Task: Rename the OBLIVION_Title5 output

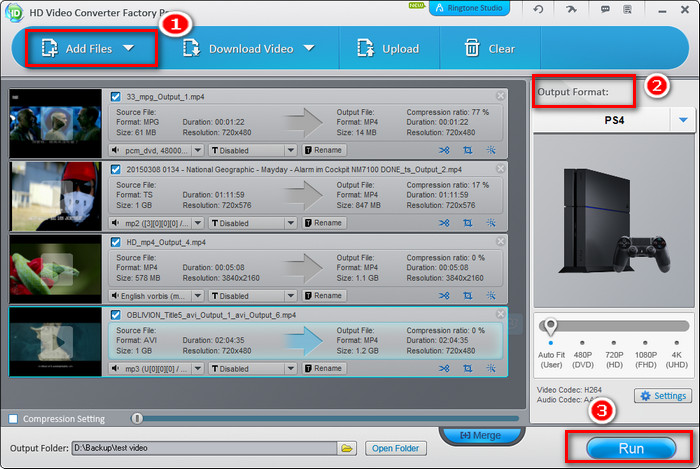Action: (x=324, y=368)
